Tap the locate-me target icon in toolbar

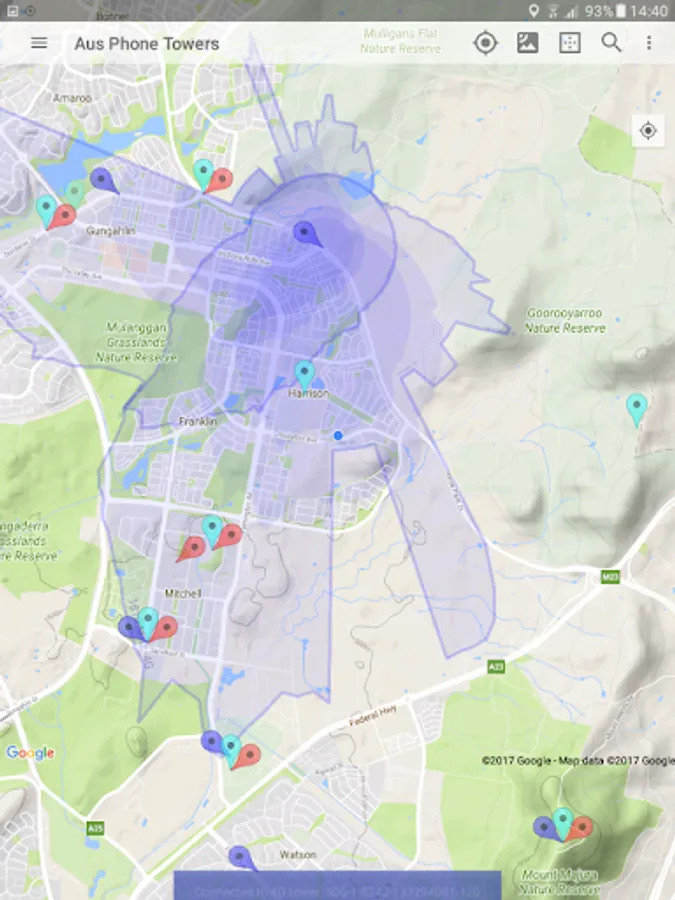486,43
